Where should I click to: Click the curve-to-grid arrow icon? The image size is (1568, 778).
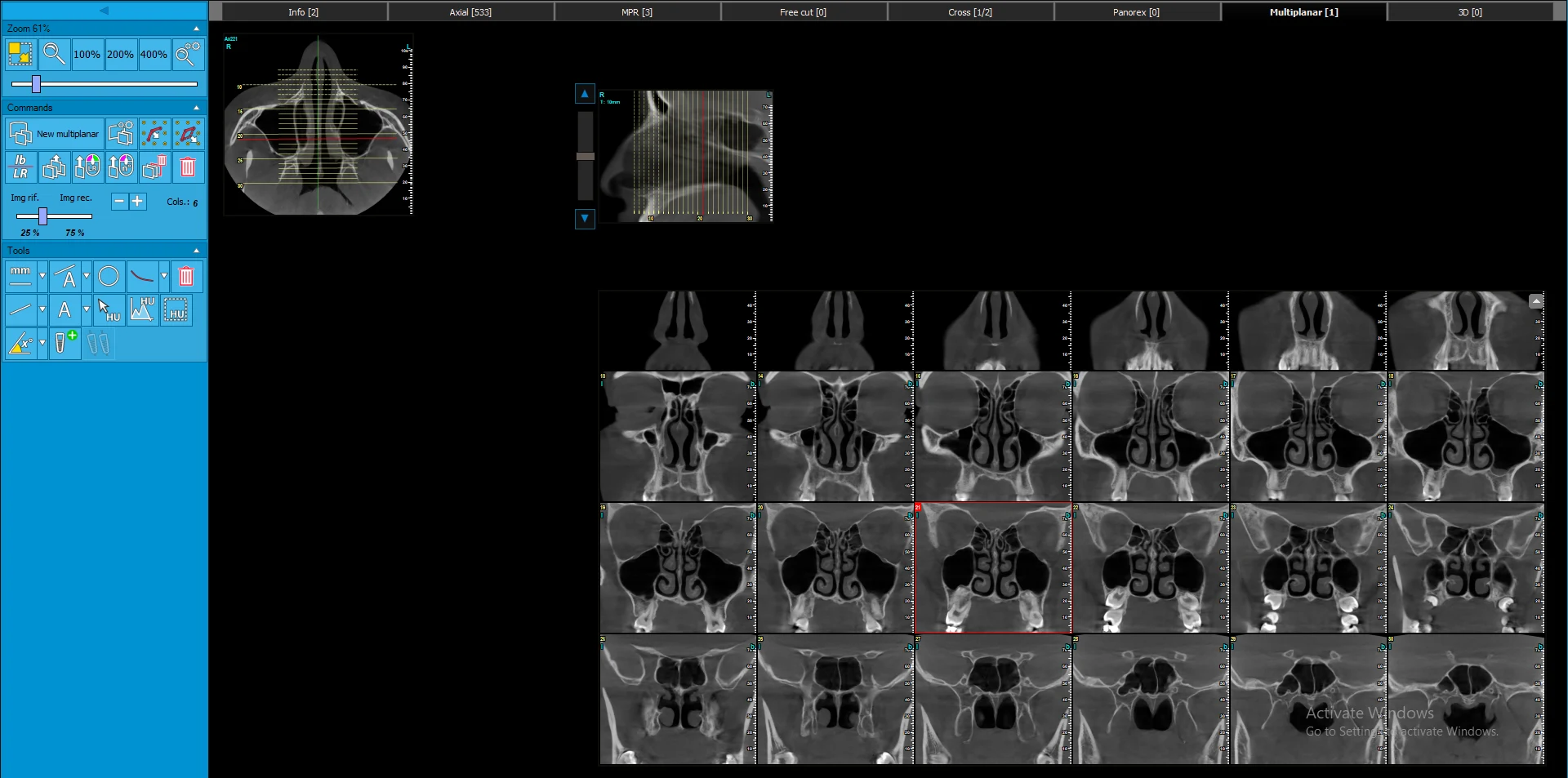tap(154, 134)
